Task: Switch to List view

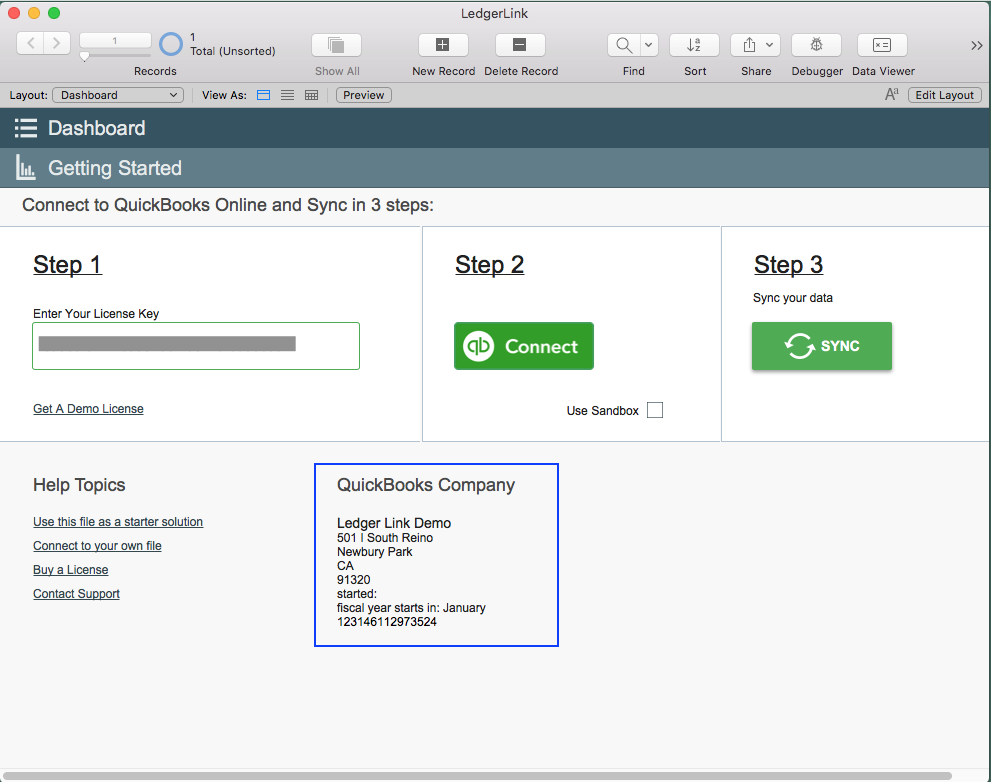Action: tap(288, 95)
